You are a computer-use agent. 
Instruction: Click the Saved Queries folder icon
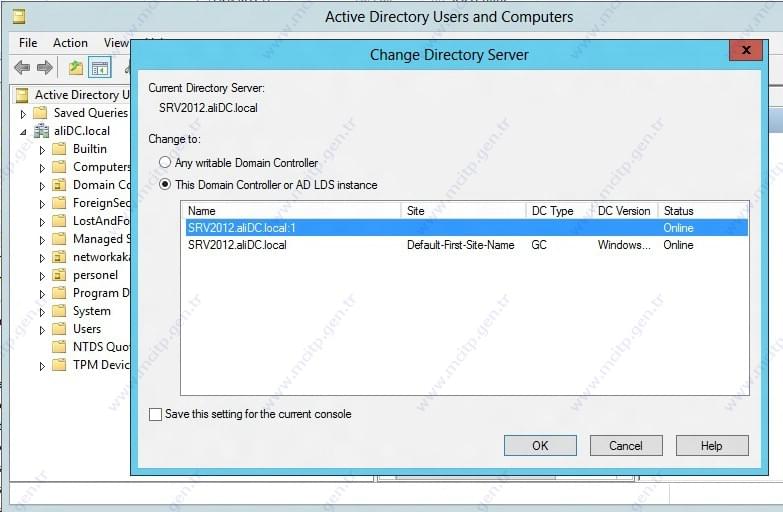[x=40, y=113]
